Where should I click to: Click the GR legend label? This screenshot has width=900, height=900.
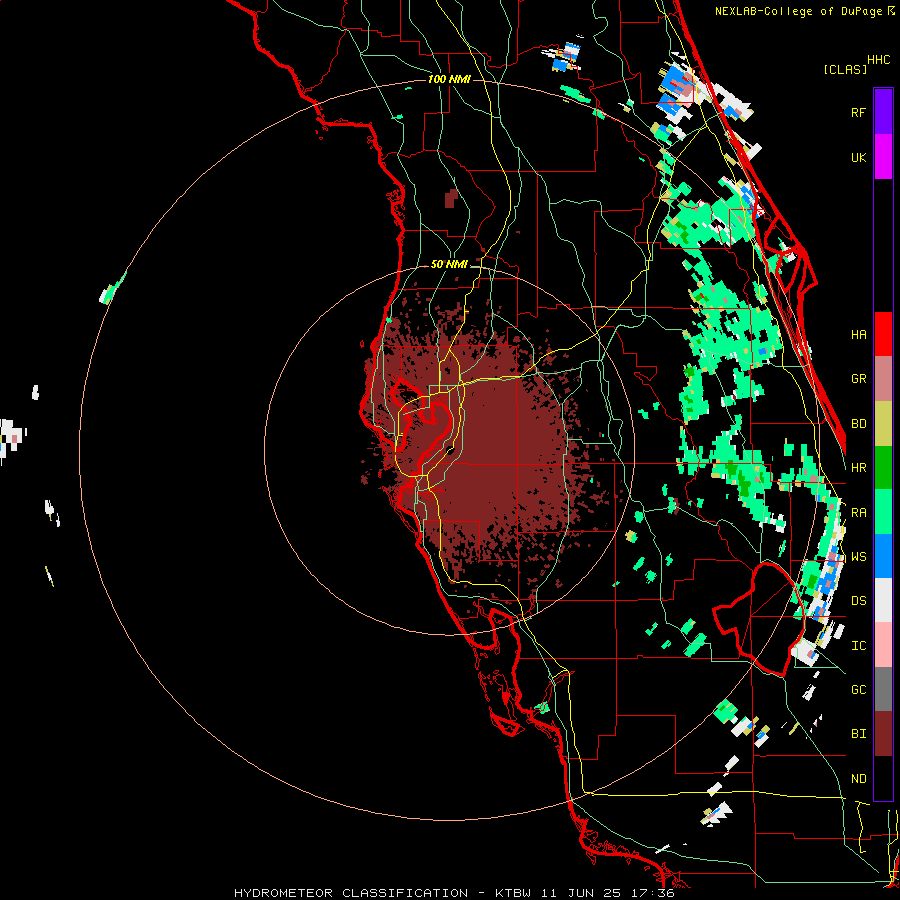[858, 379]
